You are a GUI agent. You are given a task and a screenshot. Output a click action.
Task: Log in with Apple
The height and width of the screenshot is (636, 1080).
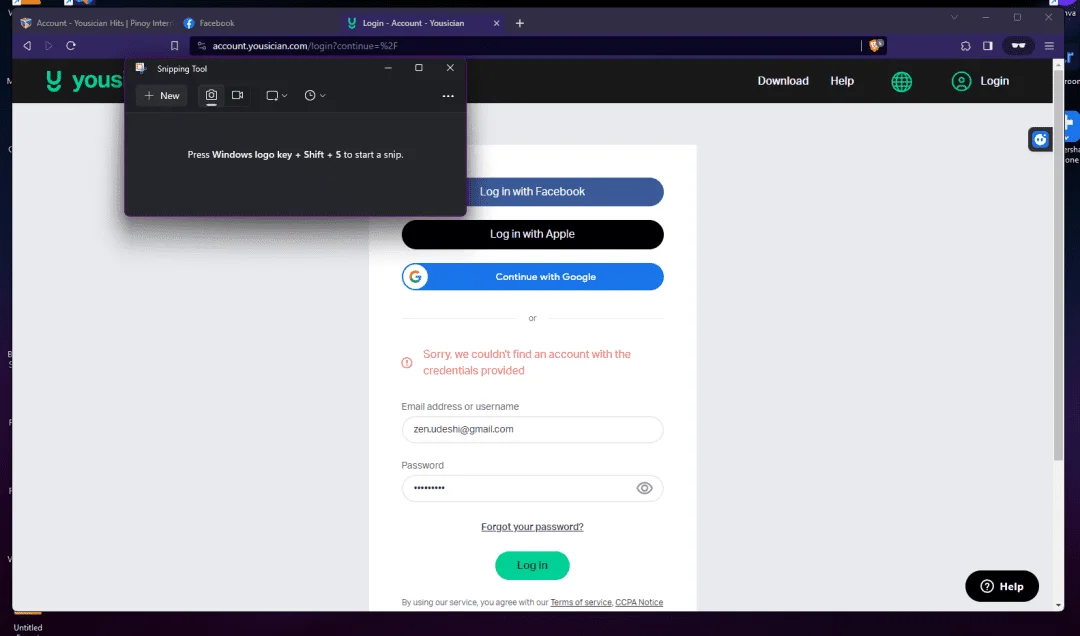[532, 234]
